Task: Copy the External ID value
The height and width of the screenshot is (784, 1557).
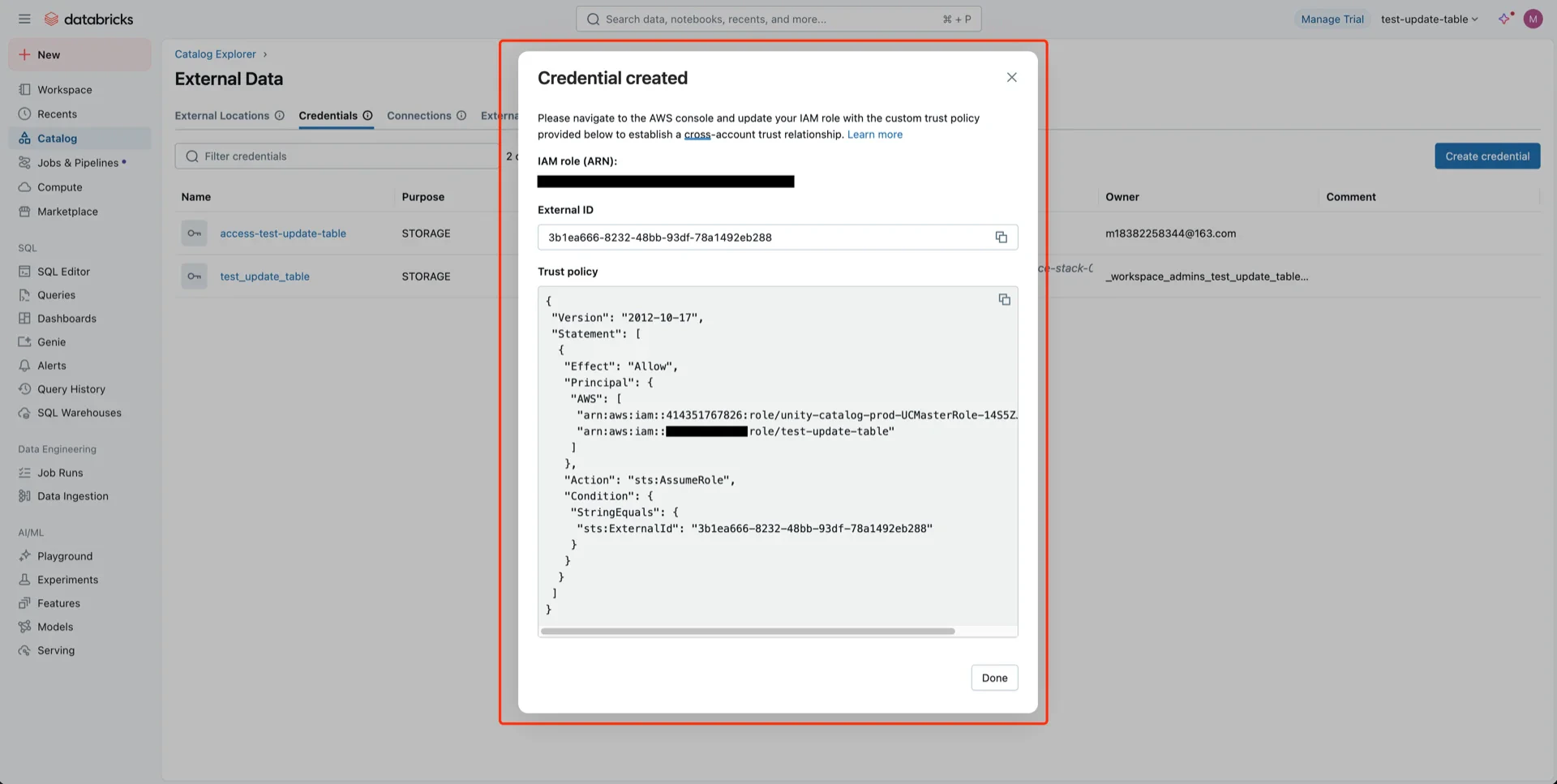Action: click(x=1002, y=238)
